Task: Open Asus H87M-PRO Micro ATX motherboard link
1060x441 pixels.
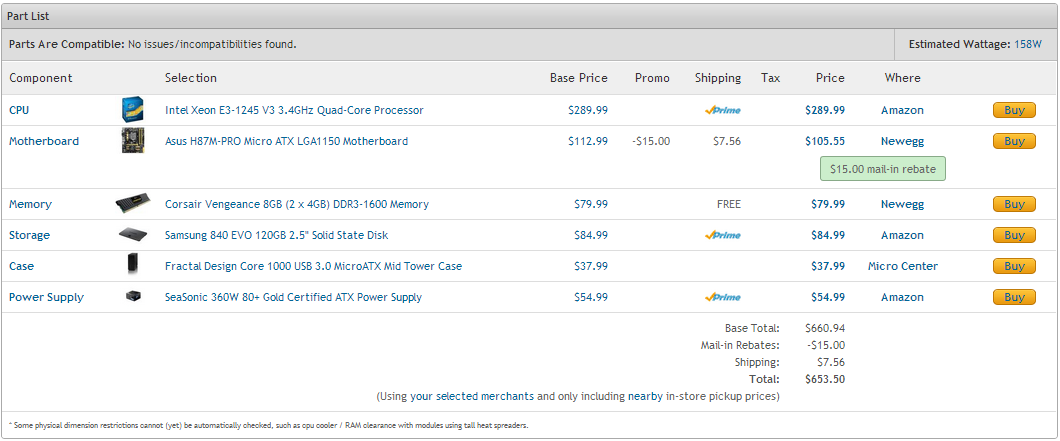Action: [x=287, y=141]
